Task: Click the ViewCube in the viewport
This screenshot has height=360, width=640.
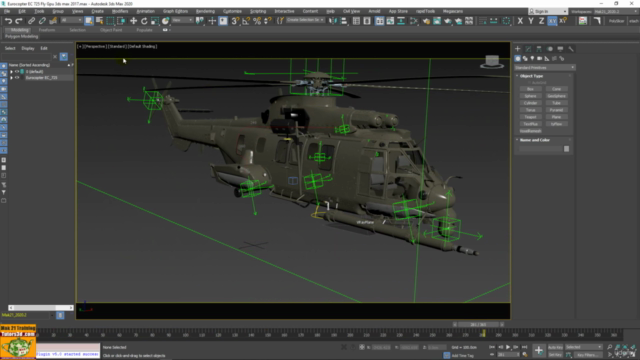Action: click(492, 62)
